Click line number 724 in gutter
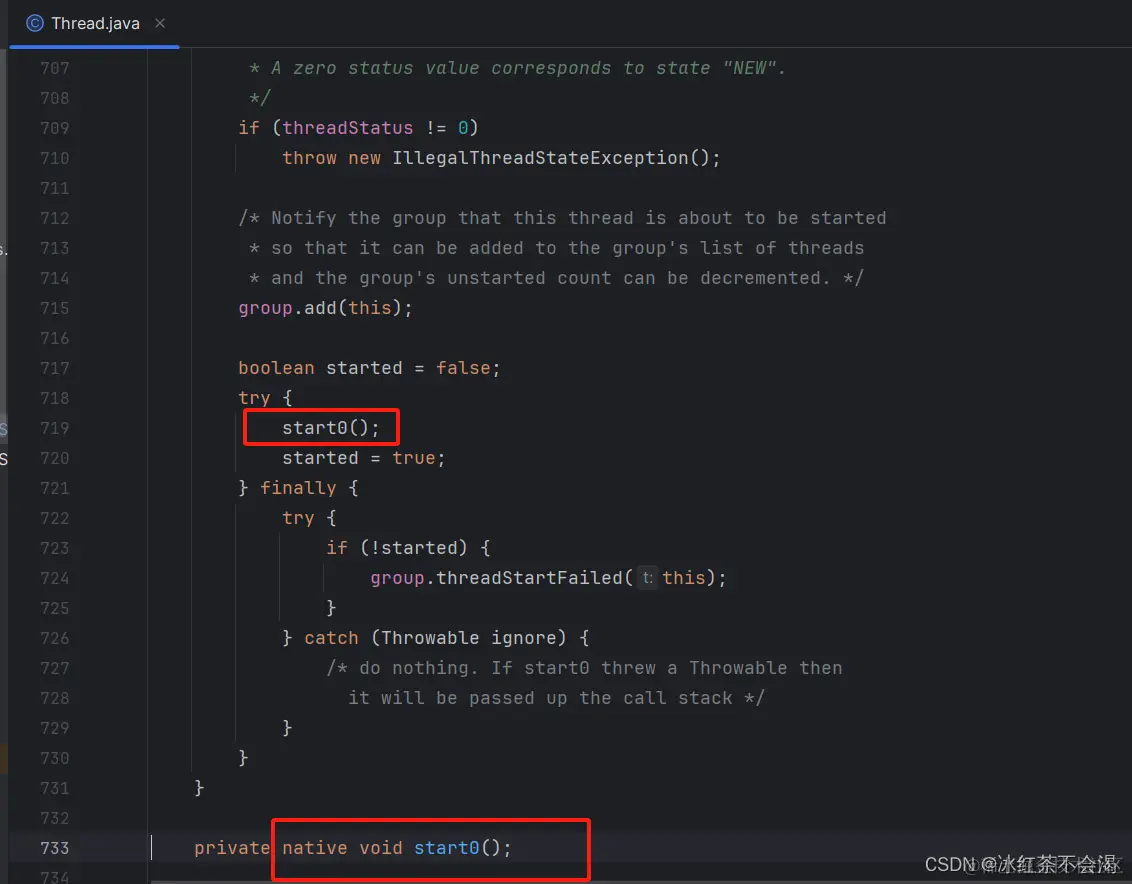The width and height of the screenshot is (1132, 884). (x=55, y=578)
